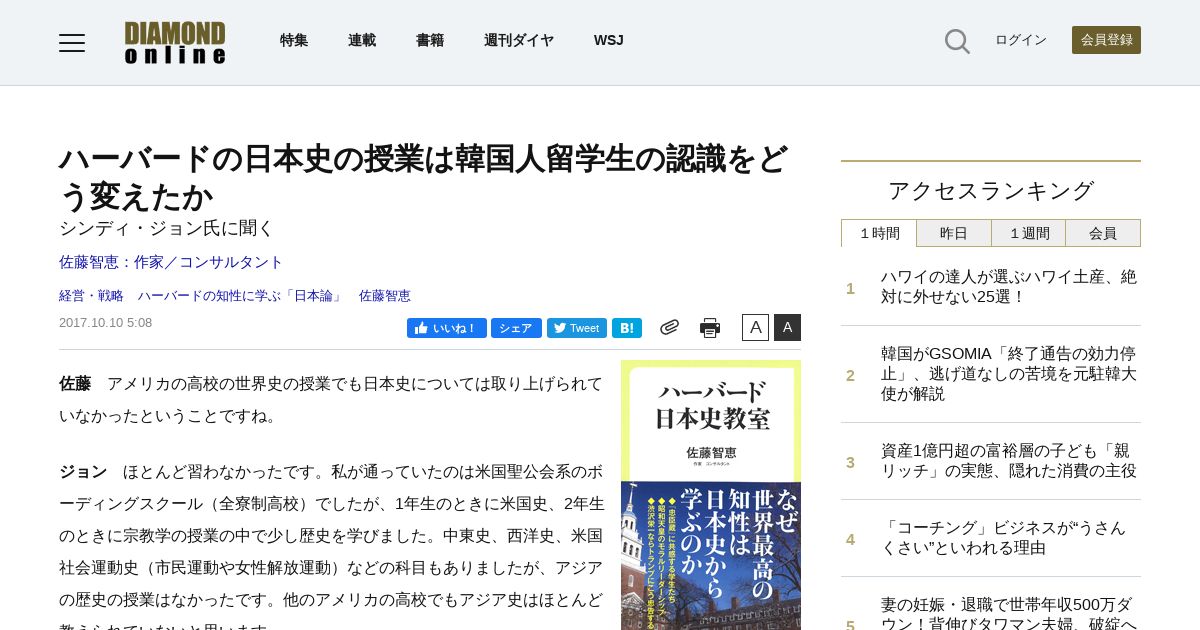Click the article headline ハーバードの日本史の授業
Screen dimensions: 1200x630
click(x=424, y=177)
